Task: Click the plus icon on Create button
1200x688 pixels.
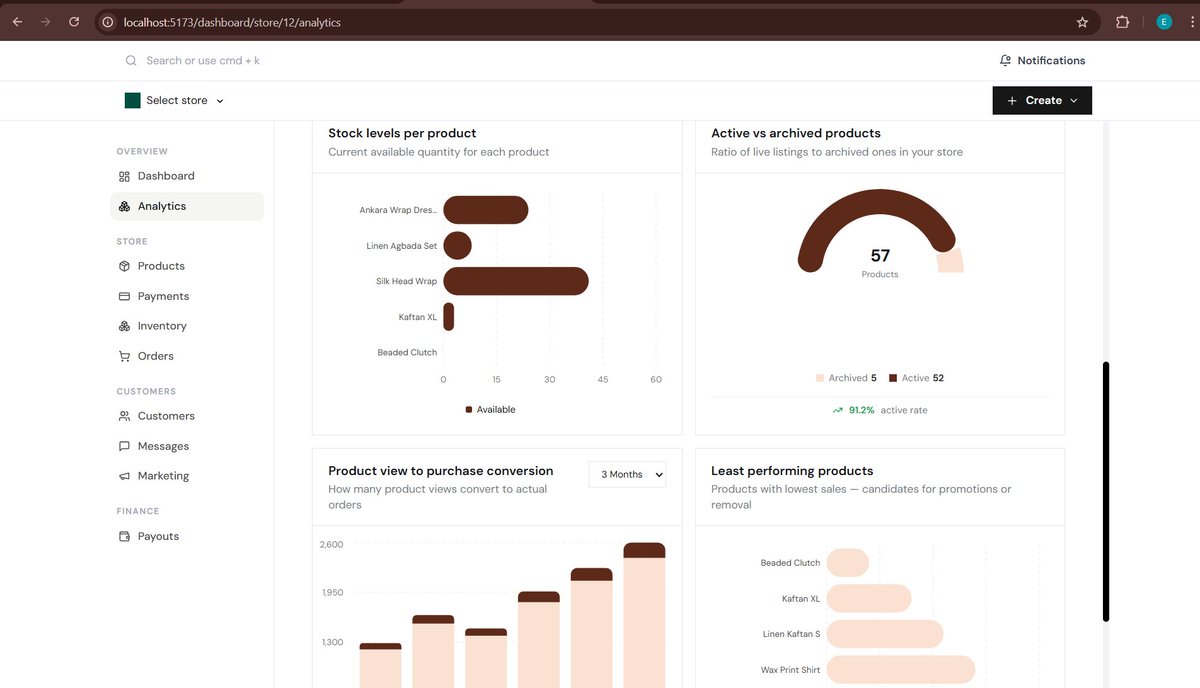Action: pos(1012,101)
